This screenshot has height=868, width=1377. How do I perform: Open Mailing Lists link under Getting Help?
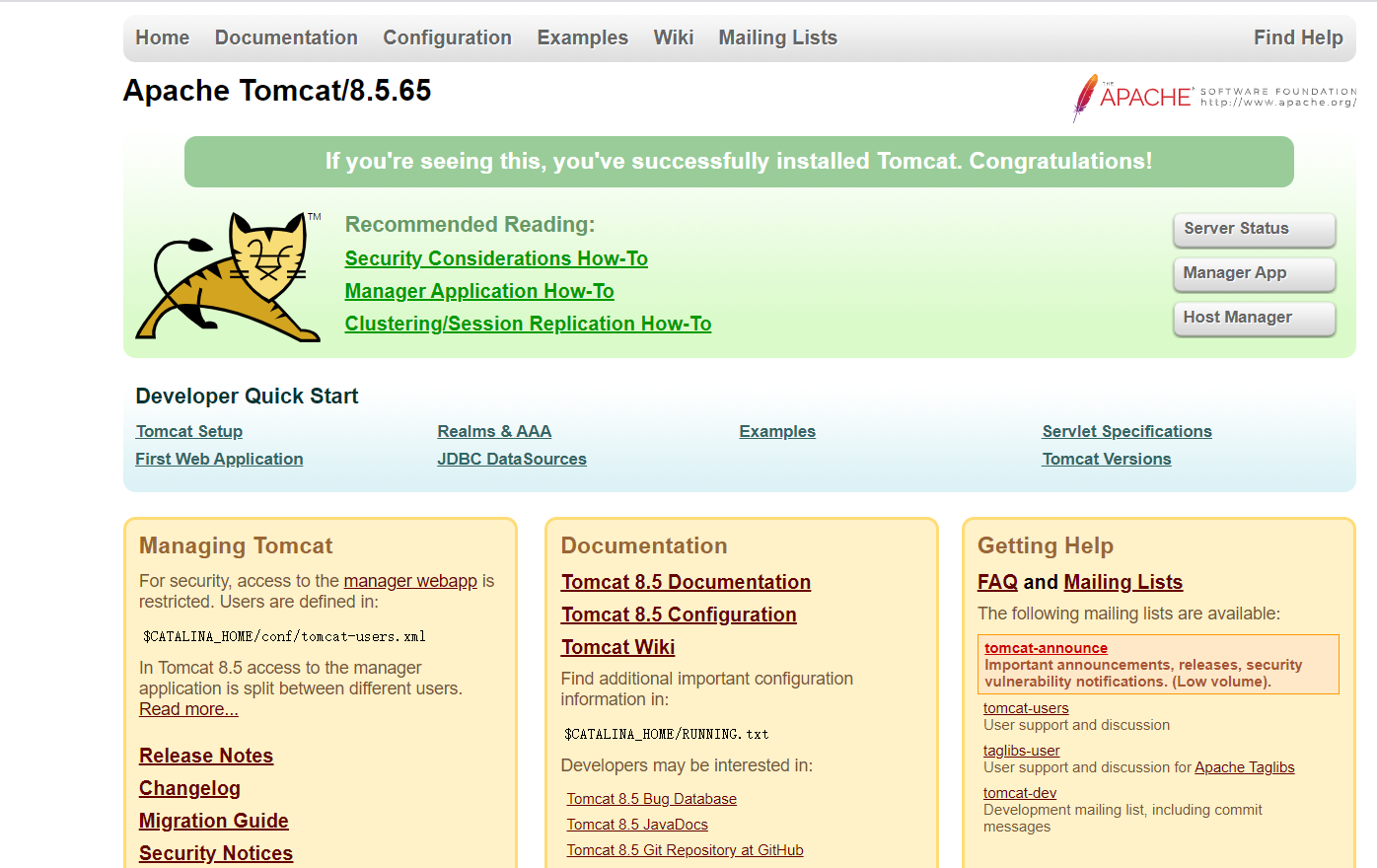pos(1123,582)
